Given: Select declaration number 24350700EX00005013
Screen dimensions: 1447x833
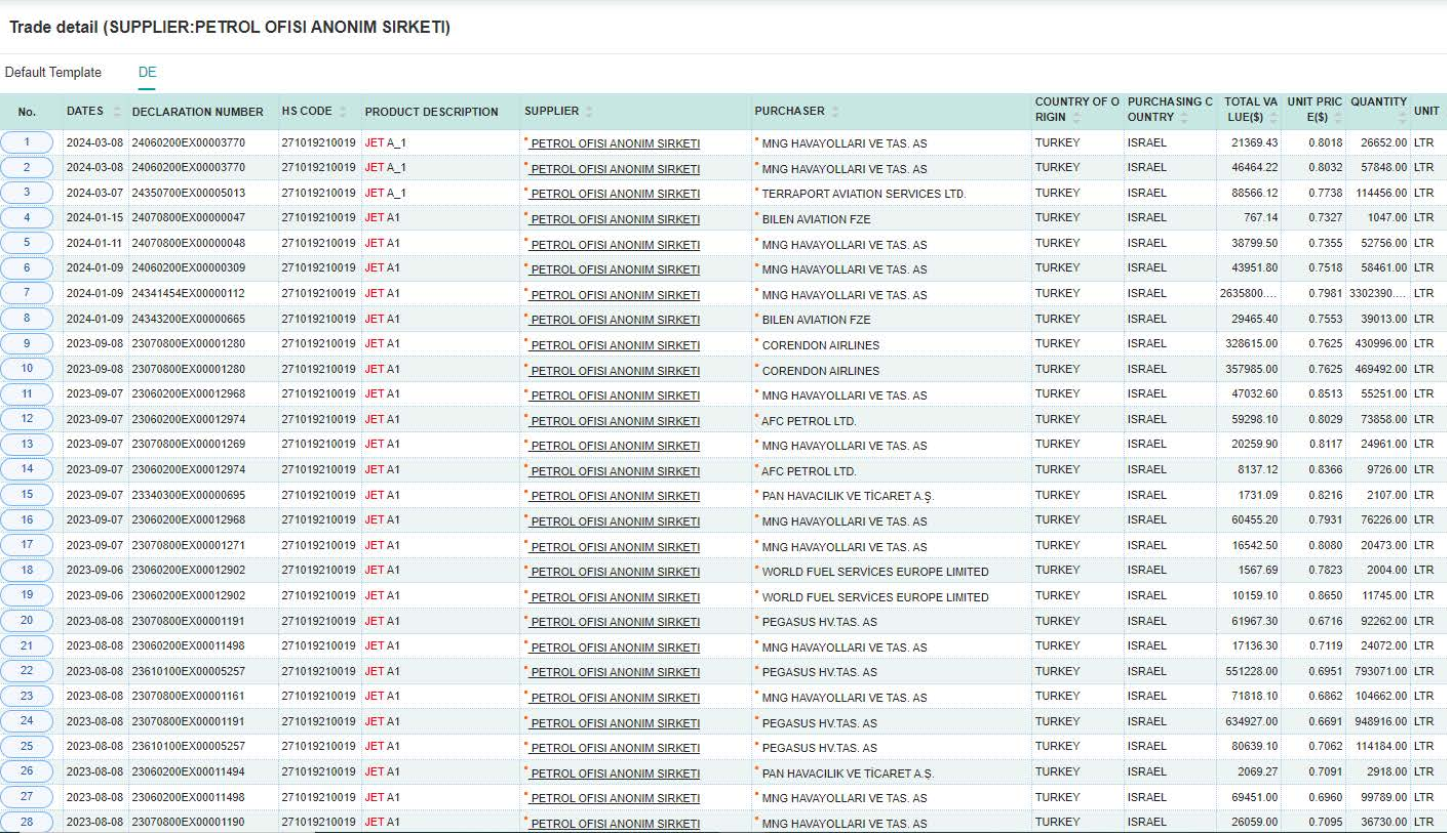Looking at the screenshot, I should [x=188, y=193].
